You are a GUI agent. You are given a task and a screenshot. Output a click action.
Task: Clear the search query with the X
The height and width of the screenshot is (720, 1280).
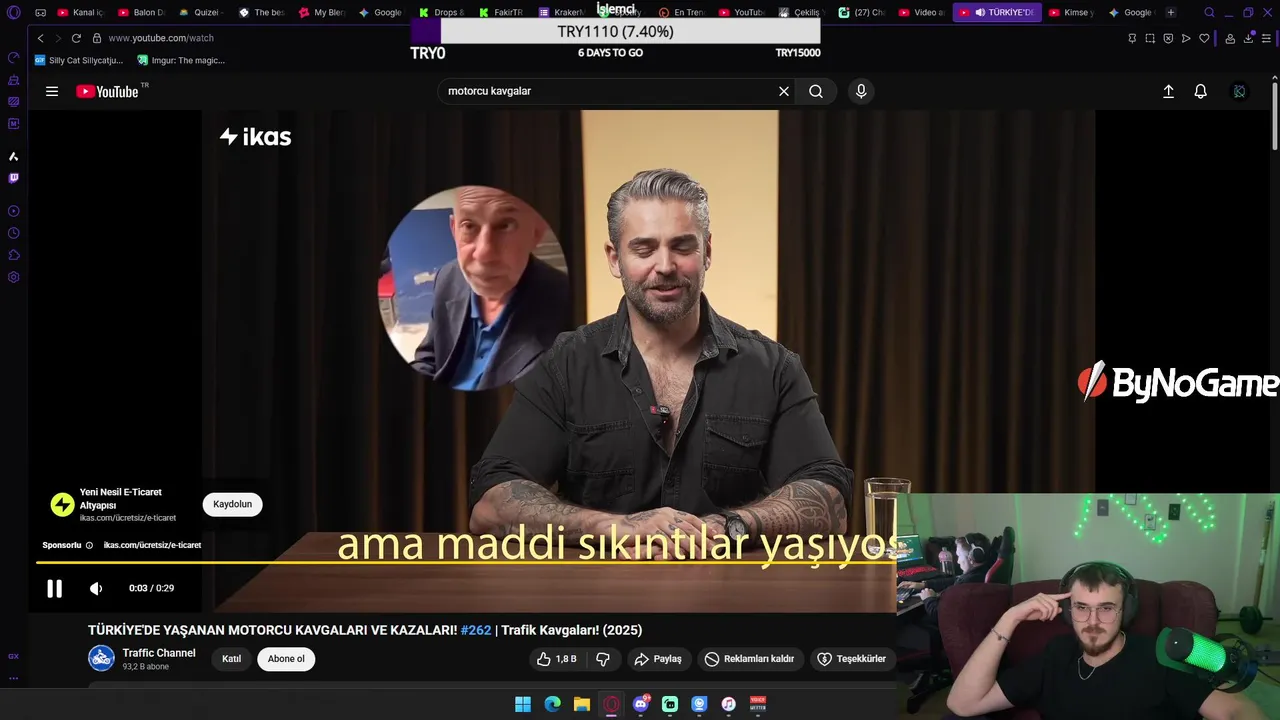click(x=784, y=91)
